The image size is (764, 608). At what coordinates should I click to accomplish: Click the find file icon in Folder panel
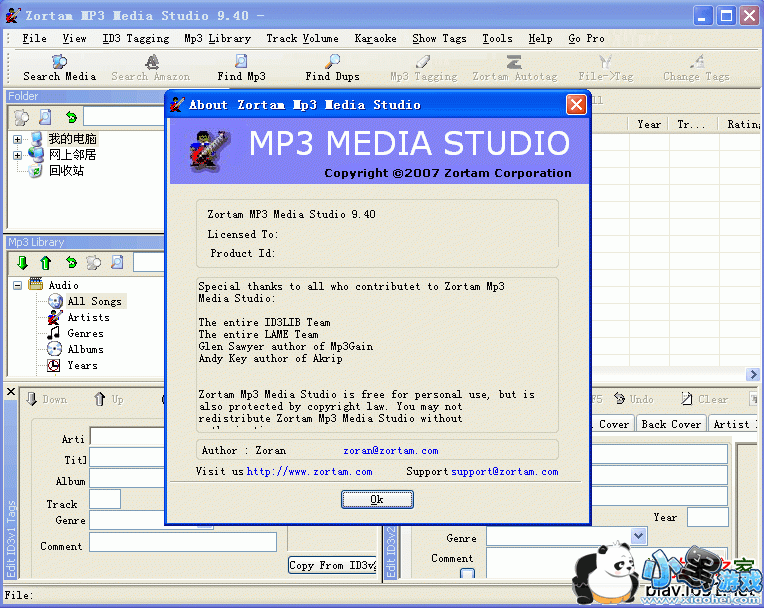[45, 117]
